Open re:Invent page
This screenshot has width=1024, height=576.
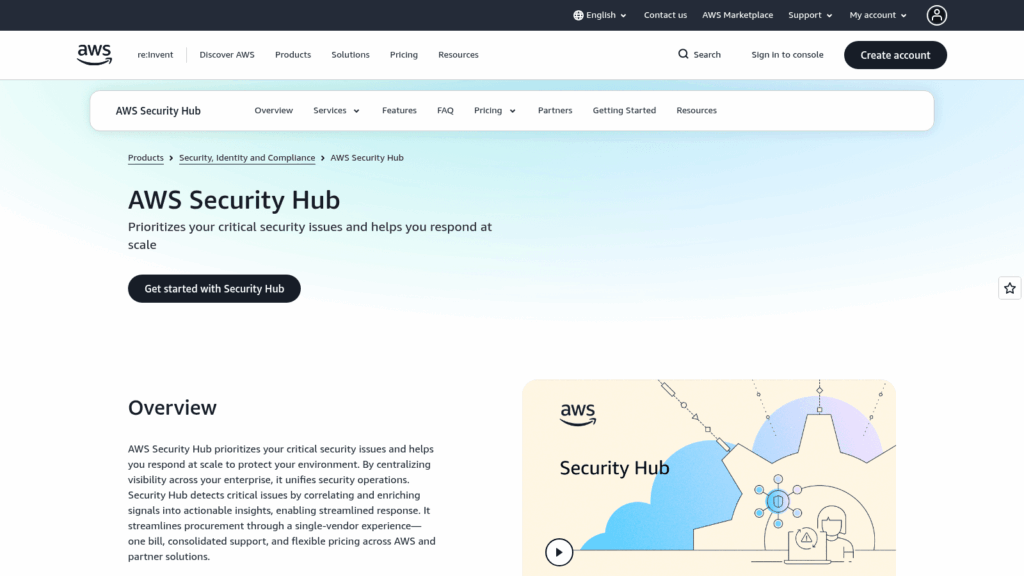pyautogui.click(x=155, y=55)
